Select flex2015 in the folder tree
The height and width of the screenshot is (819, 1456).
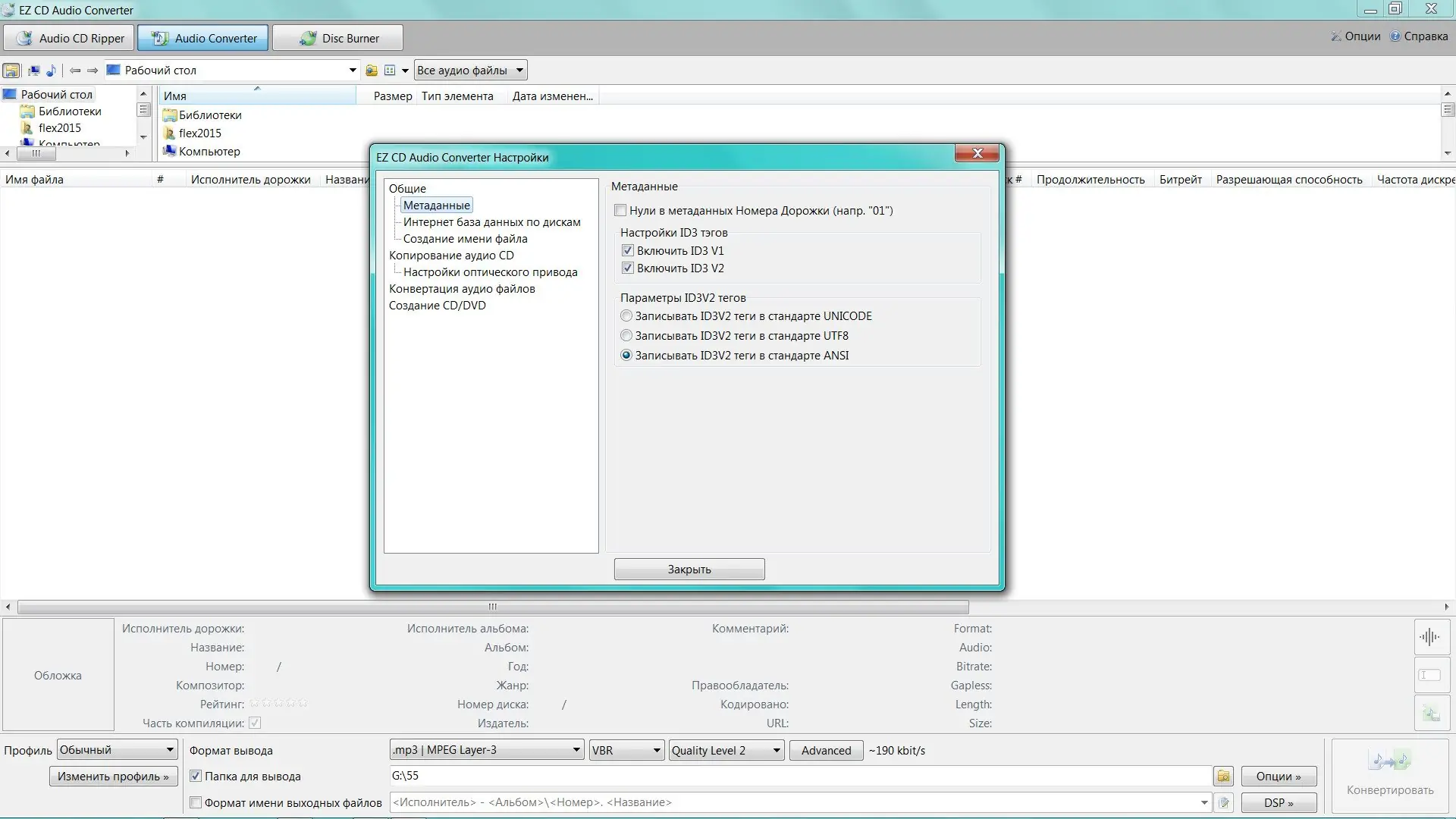tap(60, 128)
